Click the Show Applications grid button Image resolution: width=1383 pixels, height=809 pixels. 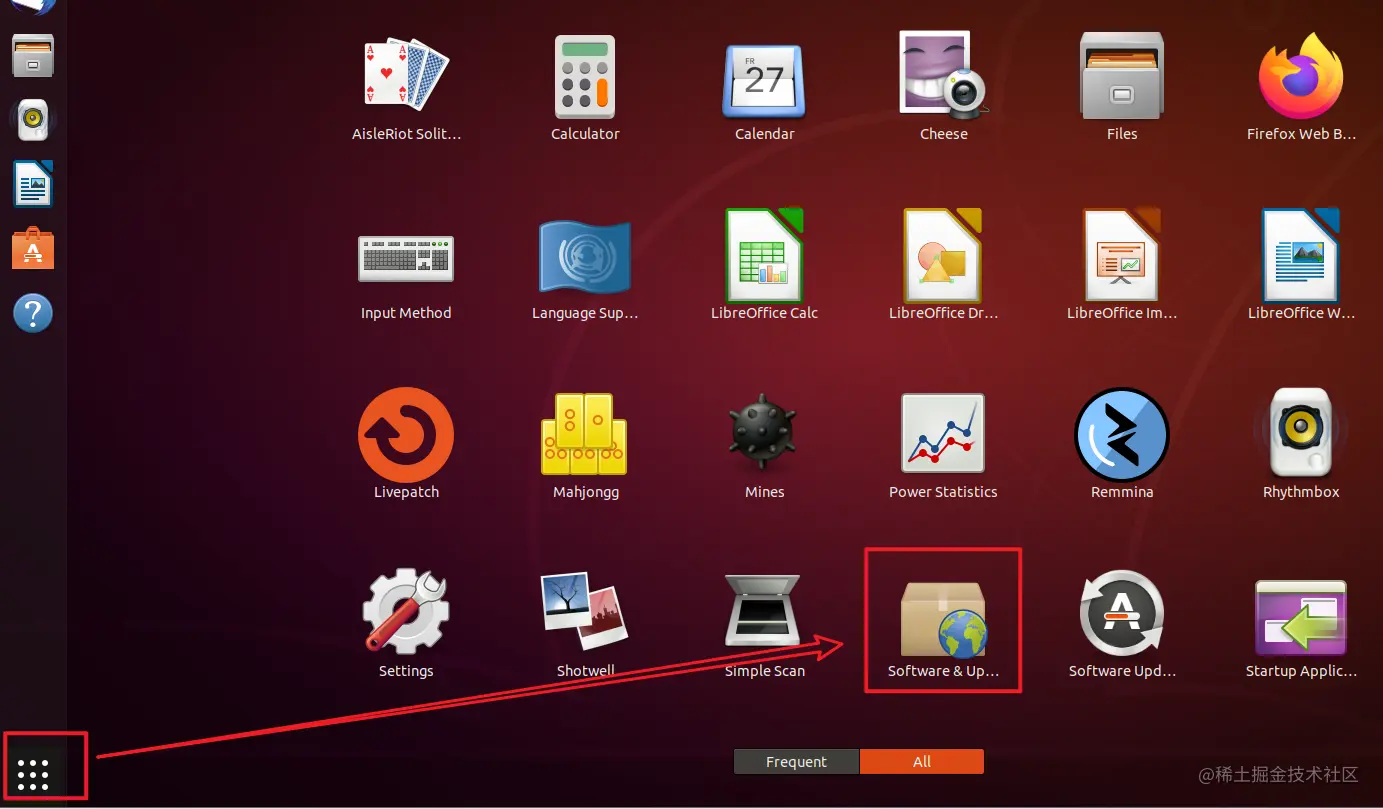[33, 774]
